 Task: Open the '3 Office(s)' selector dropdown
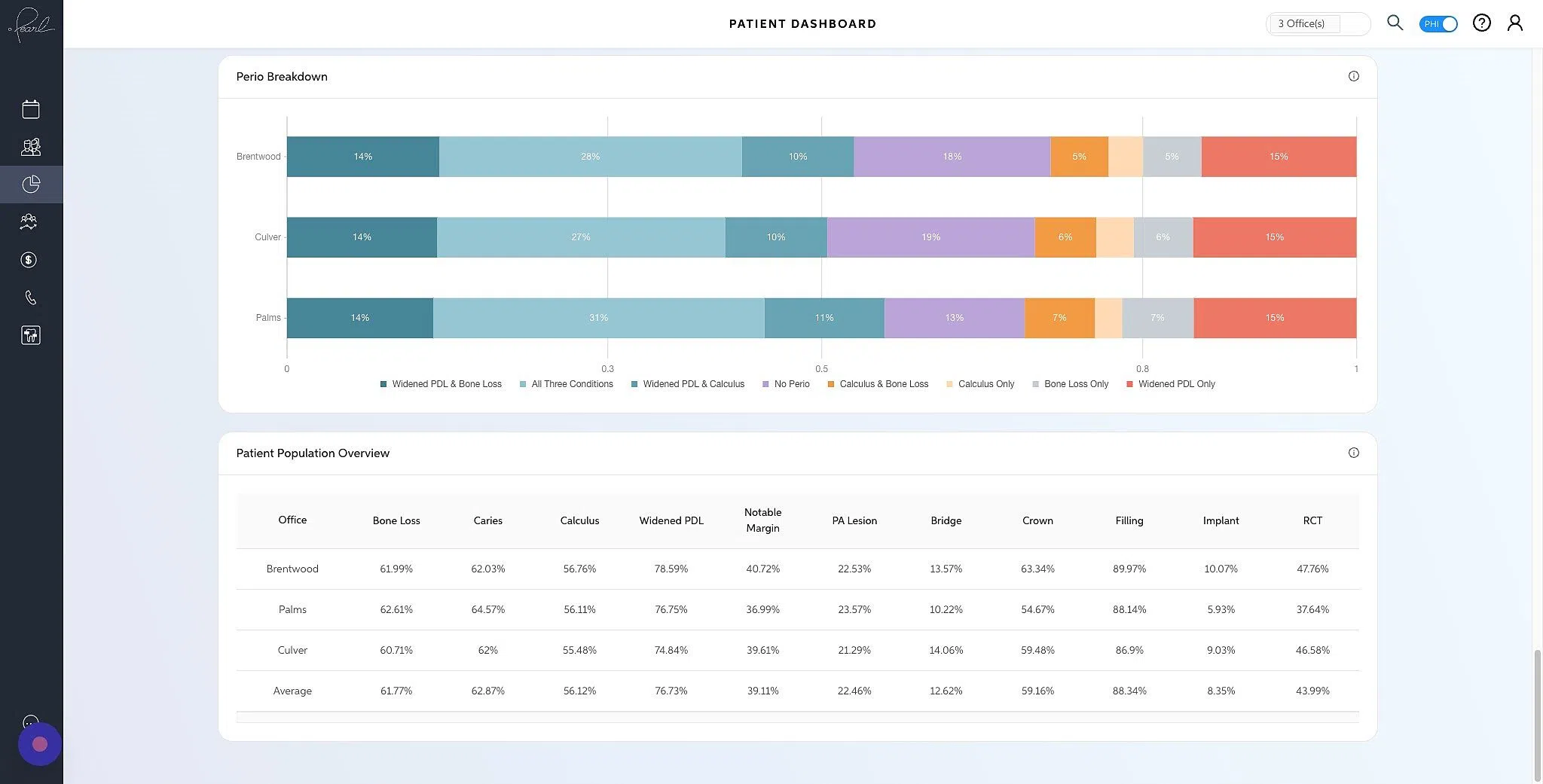[1317, 23]
